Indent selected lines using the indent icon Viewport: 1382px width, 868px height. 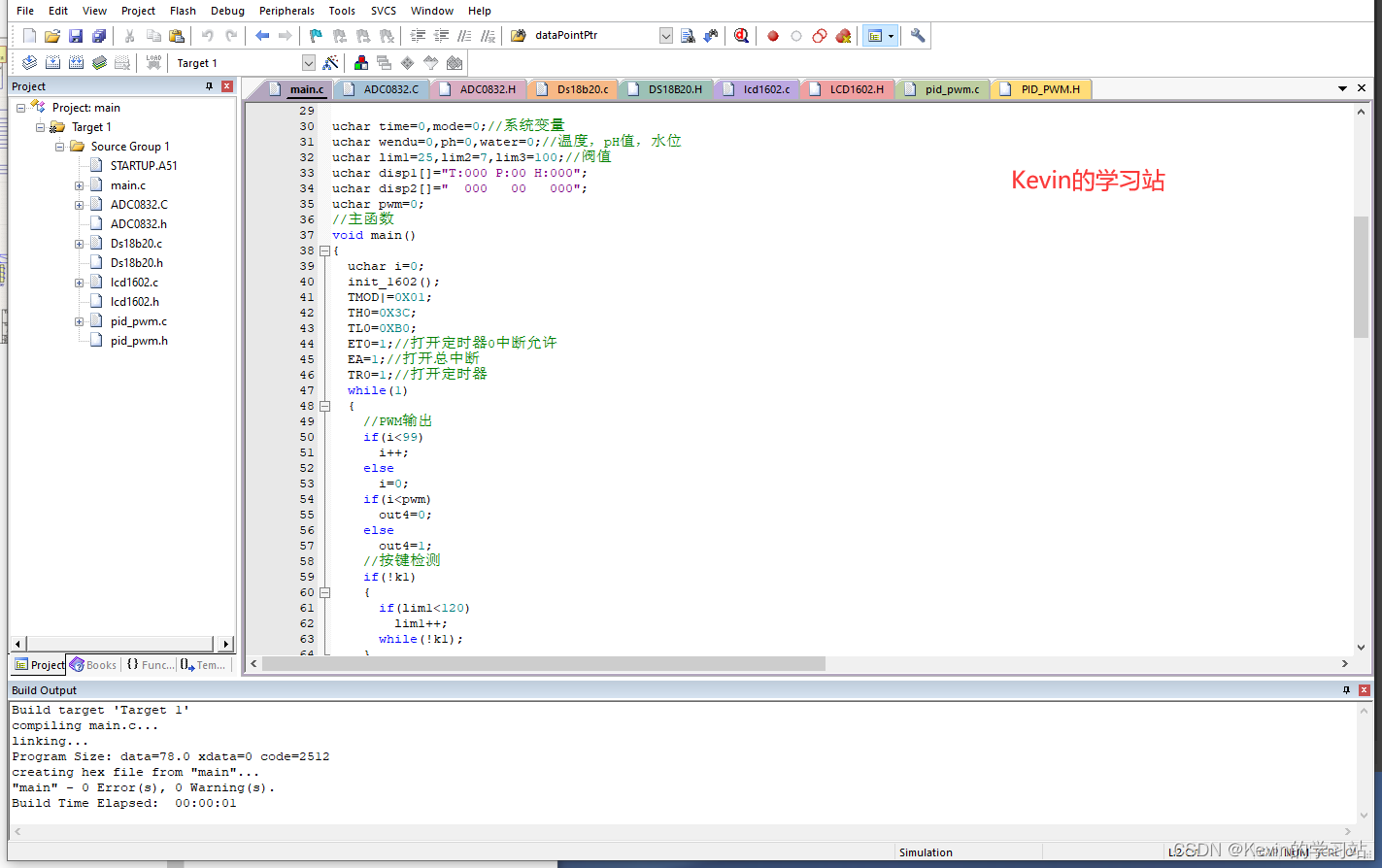coord(418,36)
